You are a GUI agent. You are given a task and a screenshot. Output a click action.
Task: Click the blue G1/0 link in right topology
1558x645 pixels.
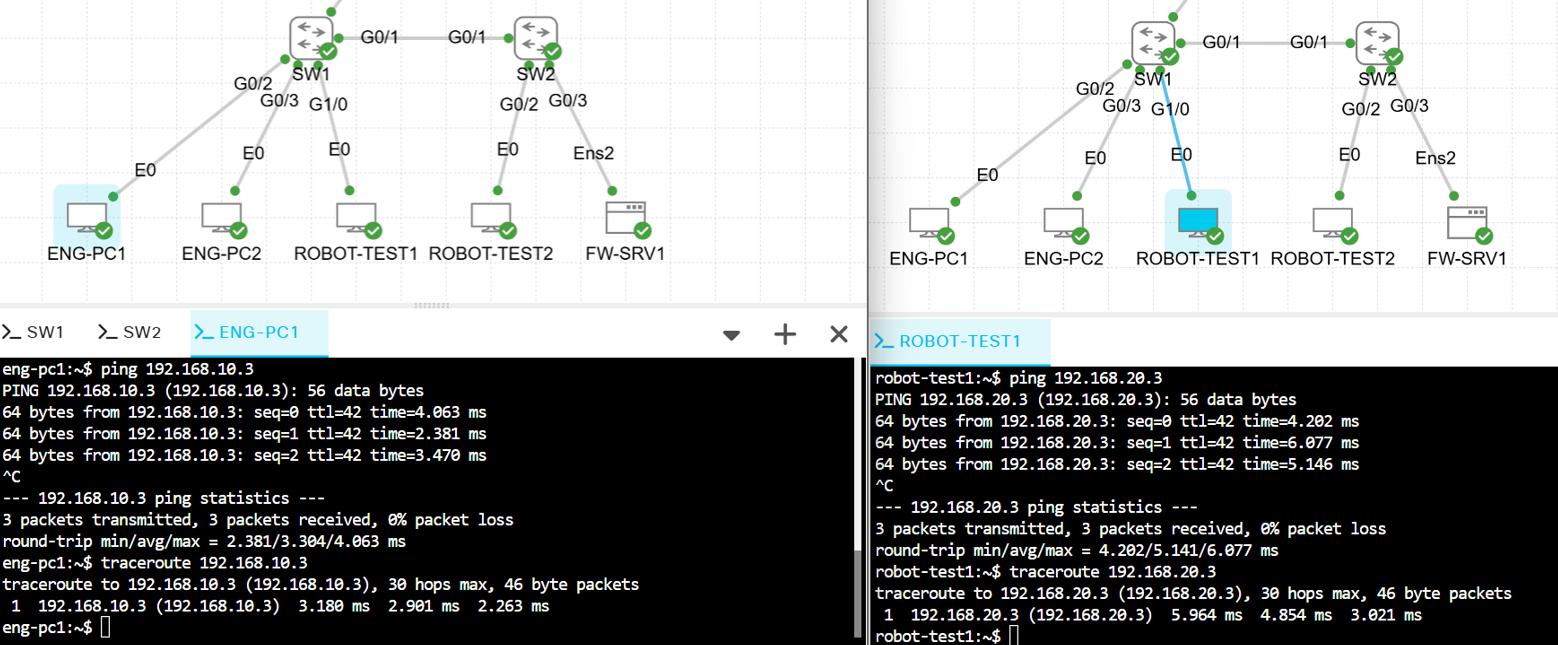[x=1177, y=131]
